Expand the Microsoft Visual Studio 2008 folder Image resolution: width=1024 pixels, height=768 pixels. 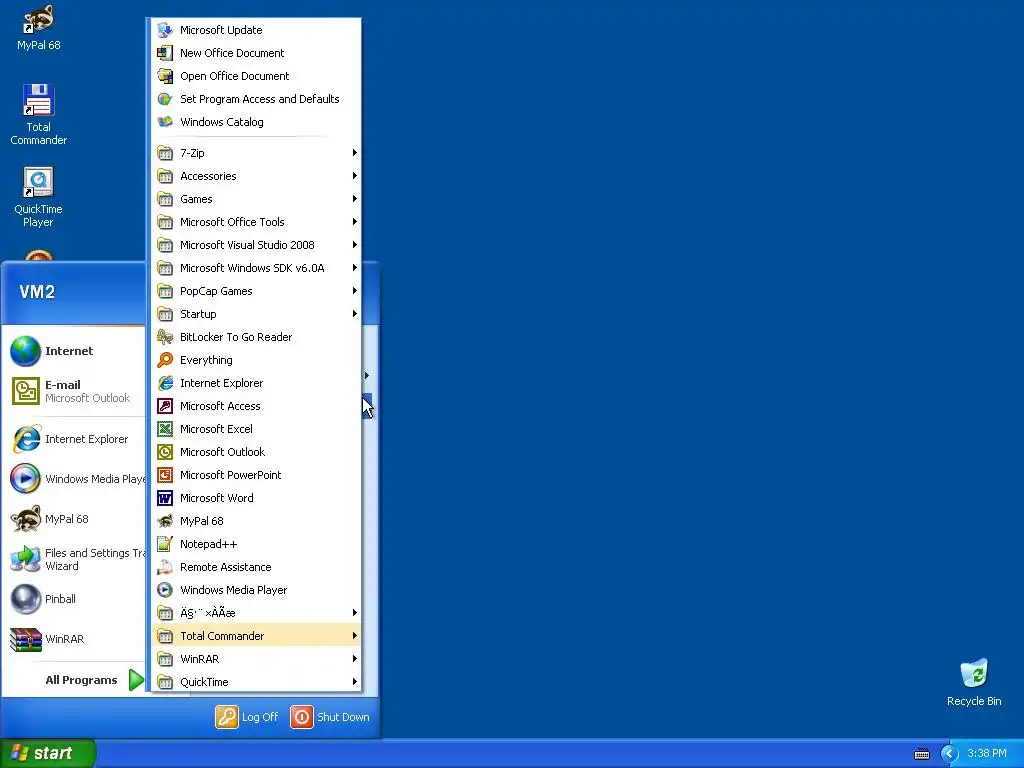256,245
